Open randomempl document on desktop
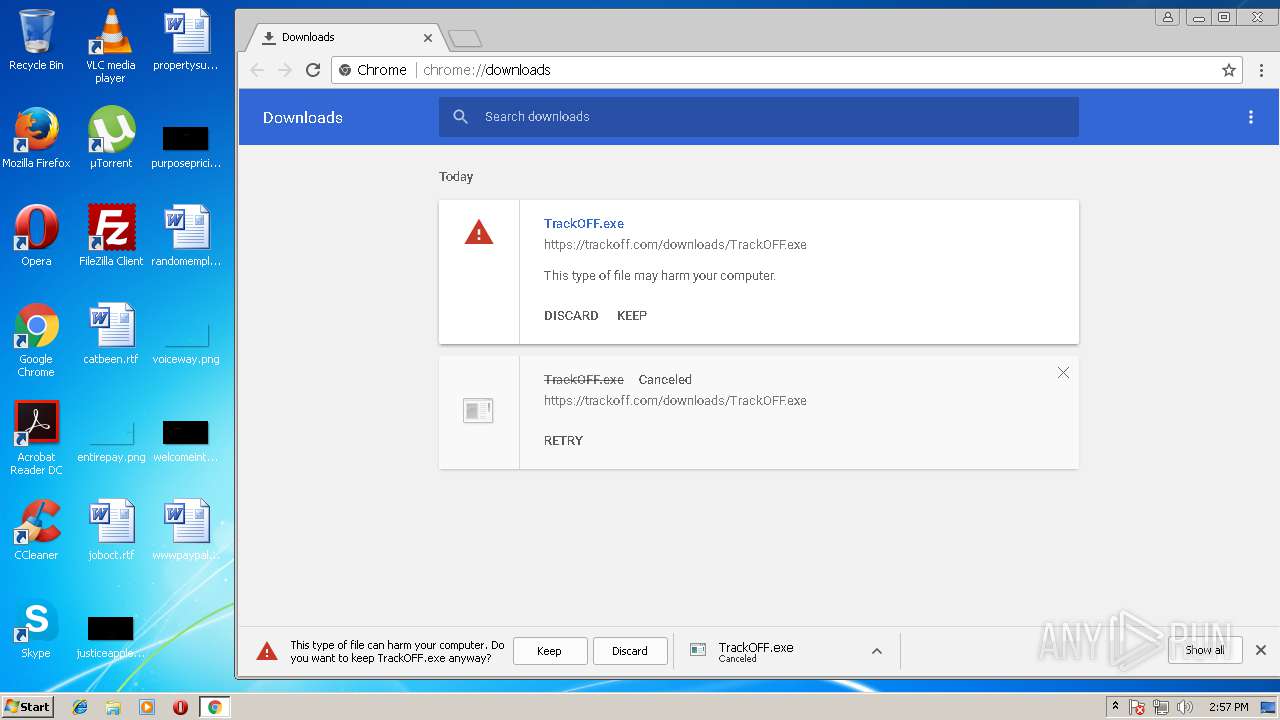Viewport: 1280px width, 720px height. pos(186,236)
